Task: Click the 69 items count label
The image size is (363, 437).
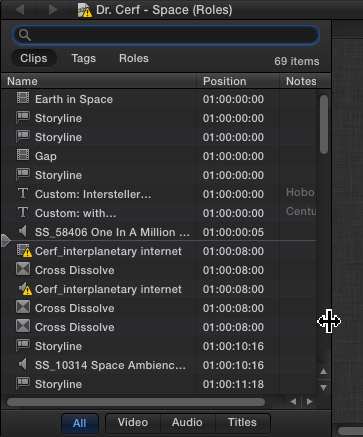Action: [x=297, y=61]
